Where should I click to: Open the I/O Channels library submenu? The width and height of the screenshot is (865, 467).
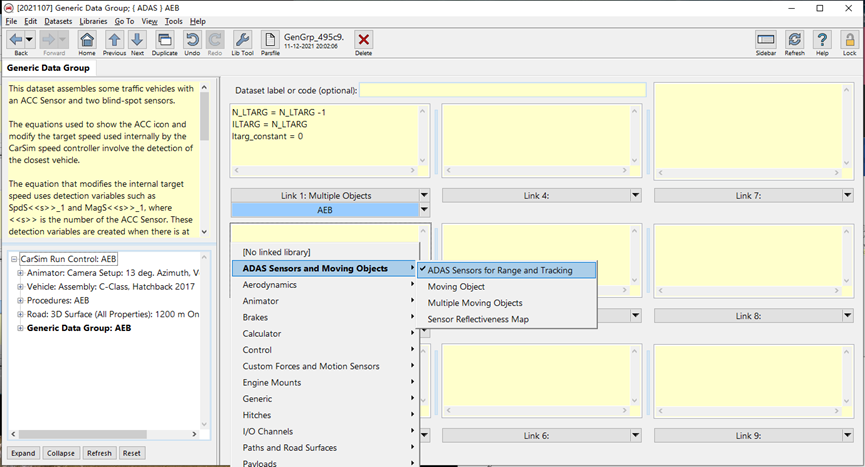[x=325, y=431]
